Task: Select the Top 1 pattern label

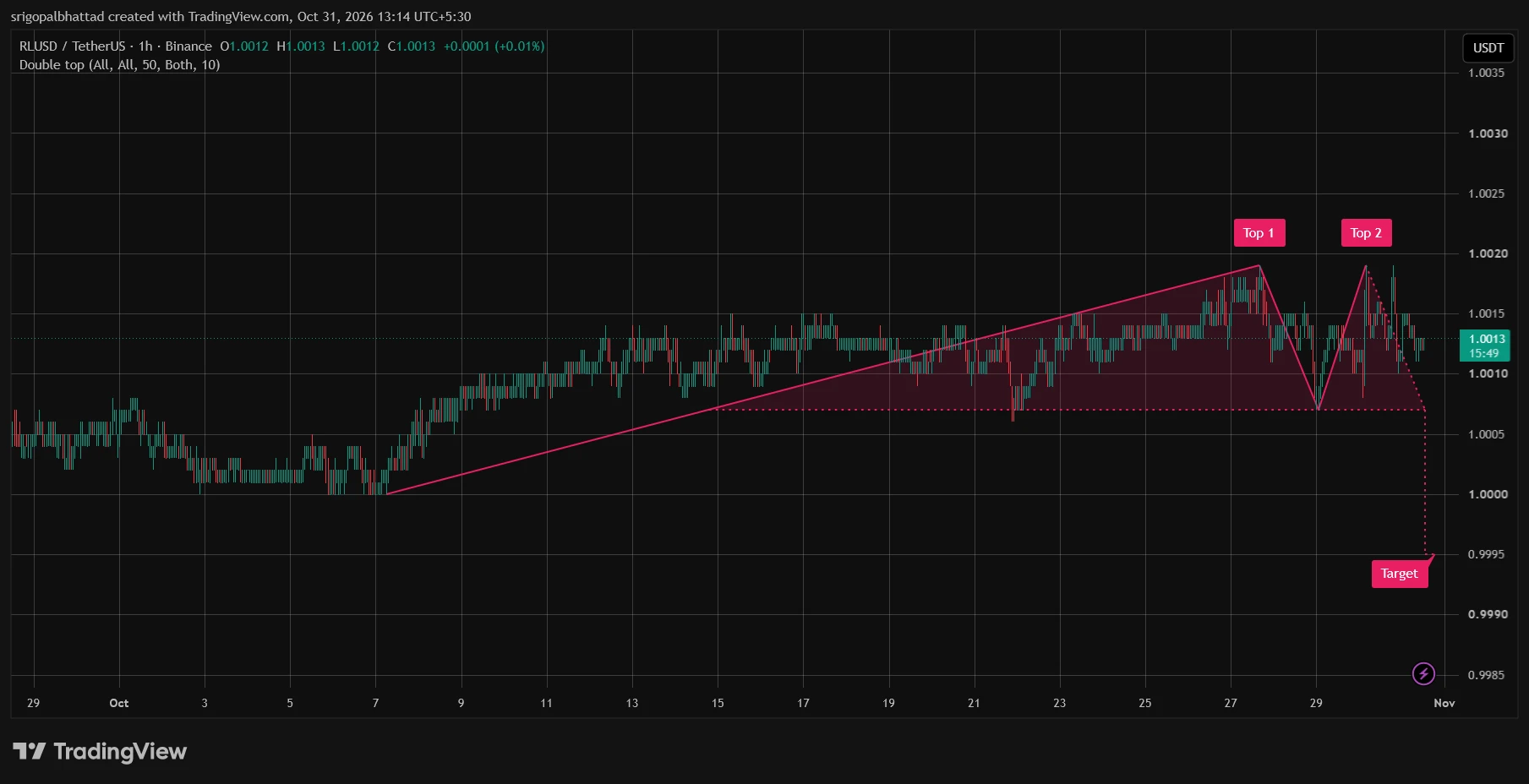Action: click(x=1259, y=233)
